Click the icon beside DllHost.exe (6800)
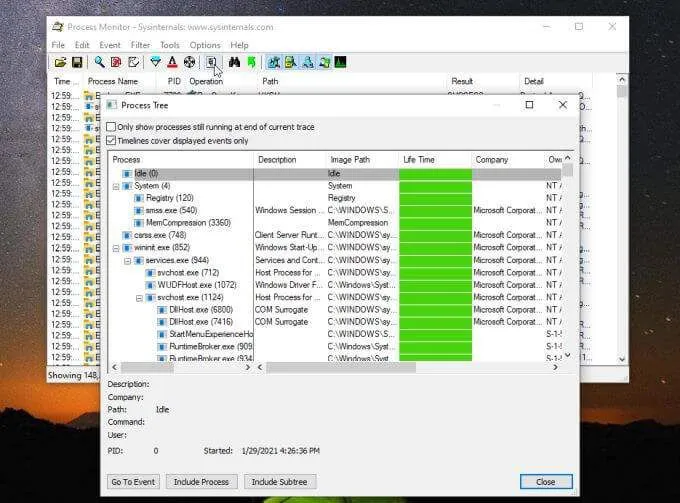680x503 pixels. pyautogui.click(x=162, y=310)
